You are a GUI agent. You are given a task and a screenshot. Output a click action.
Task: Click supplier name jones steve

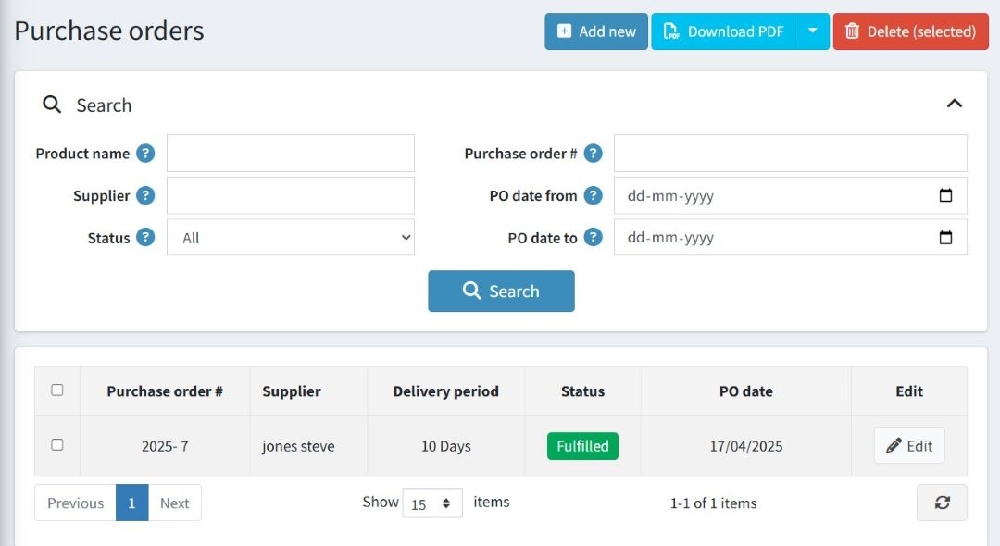coord(298,446)
